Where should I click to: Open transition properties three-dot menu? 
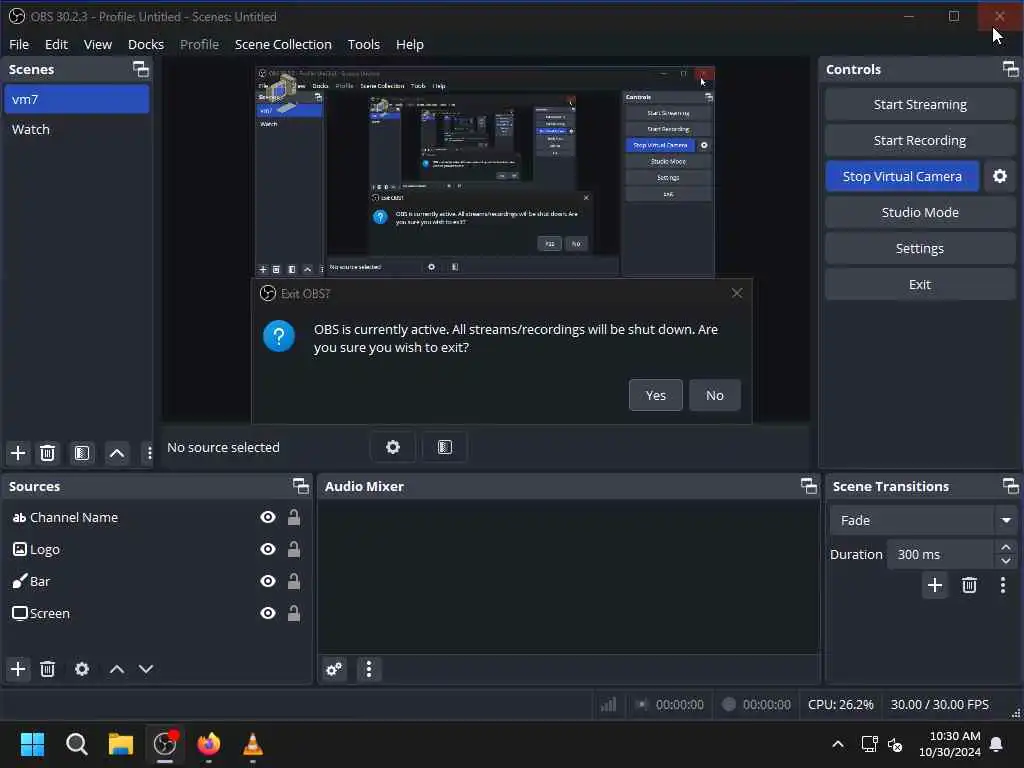[x=1003, y=585]
